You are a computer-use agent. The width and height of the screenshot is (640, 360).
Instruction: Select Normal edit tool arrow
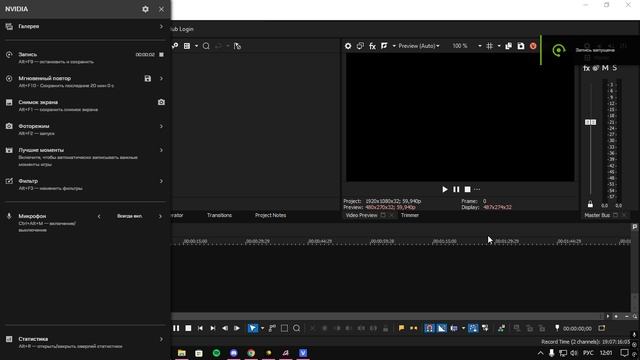tap(253, 328)
